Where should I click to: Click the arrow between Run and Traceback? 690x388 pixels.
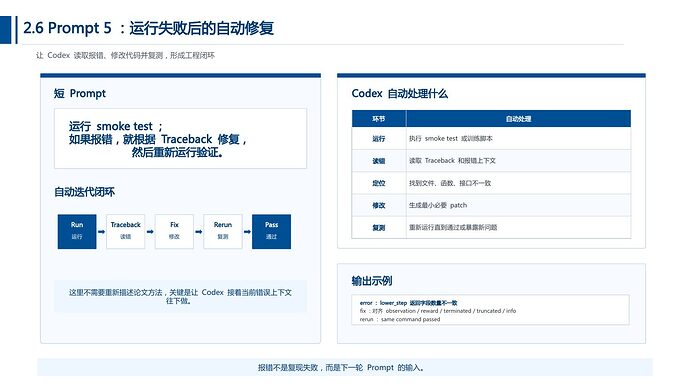101,232
